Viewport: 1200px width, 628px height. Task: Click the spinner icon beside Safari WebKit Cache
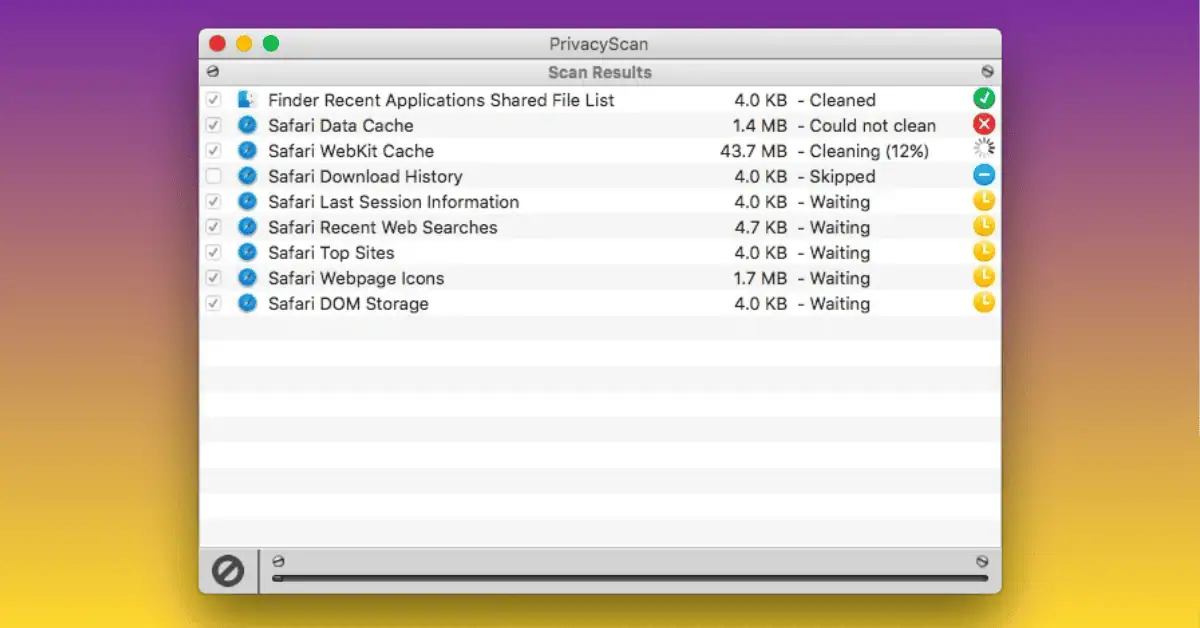coord(983,149)
